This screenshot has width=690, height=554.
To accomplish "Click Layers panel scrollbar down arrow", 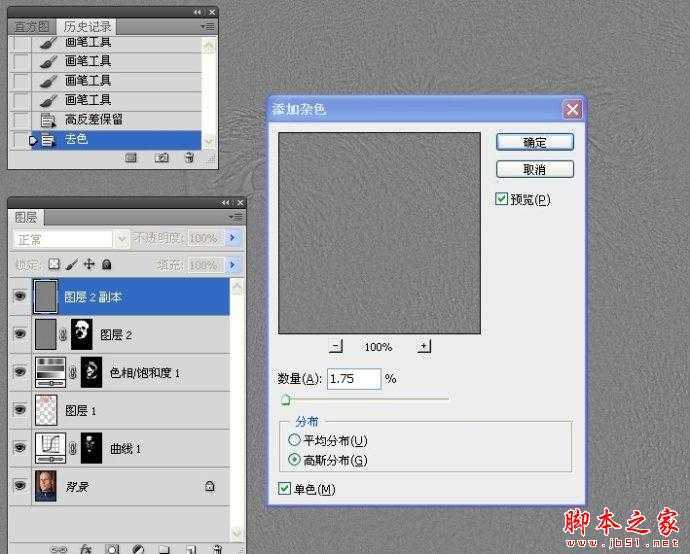I will 237,533.
